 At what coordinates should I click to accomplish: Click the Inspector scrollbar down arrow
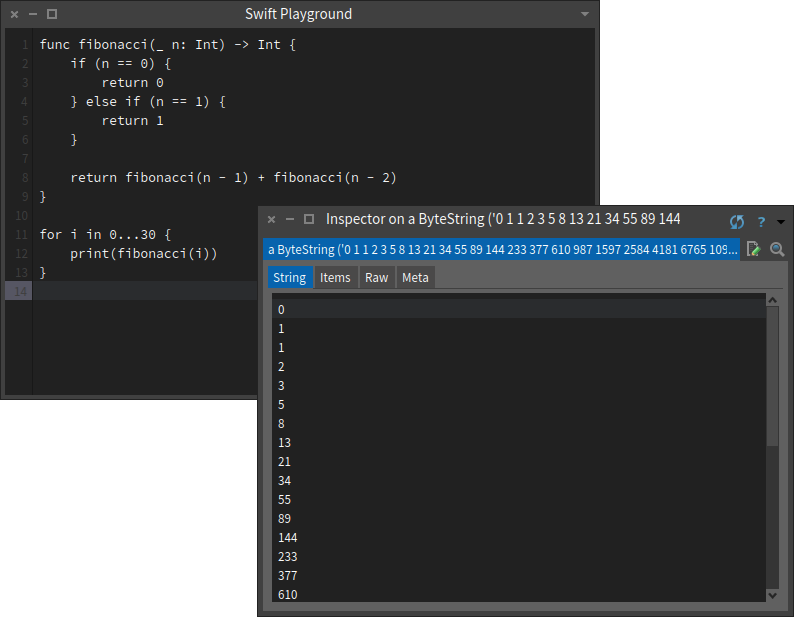tap(772, 595)
